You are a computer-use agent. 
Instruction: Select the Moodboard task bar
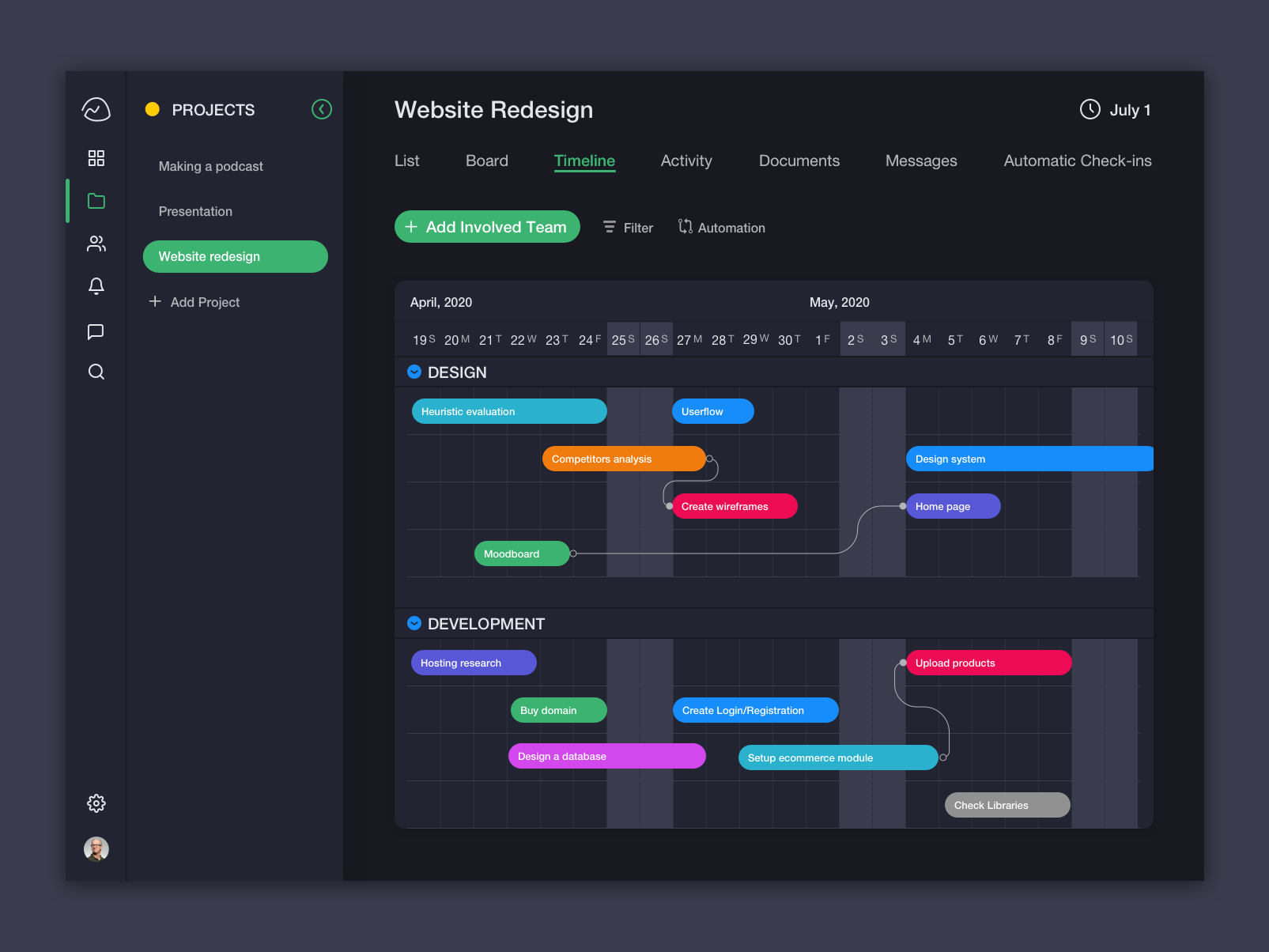coord(522,553)
